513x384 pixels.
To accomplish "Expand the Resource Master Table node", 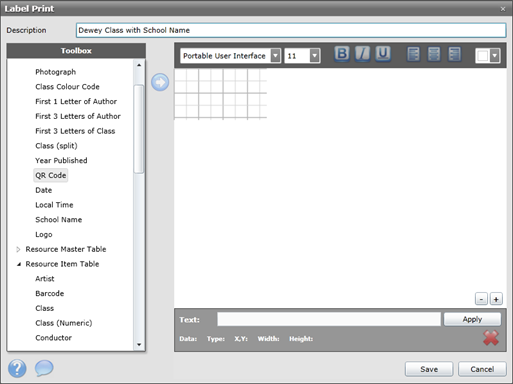I will point(18,249).
